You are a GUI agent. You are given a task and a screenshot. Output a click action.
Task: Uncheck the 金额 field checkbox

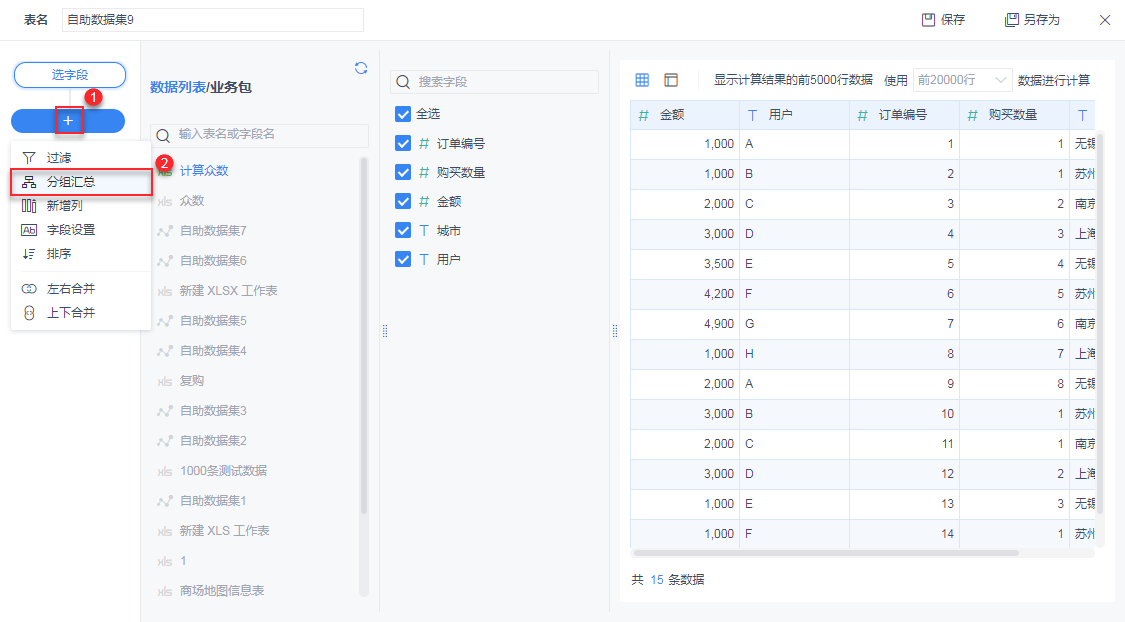(403, 202)
